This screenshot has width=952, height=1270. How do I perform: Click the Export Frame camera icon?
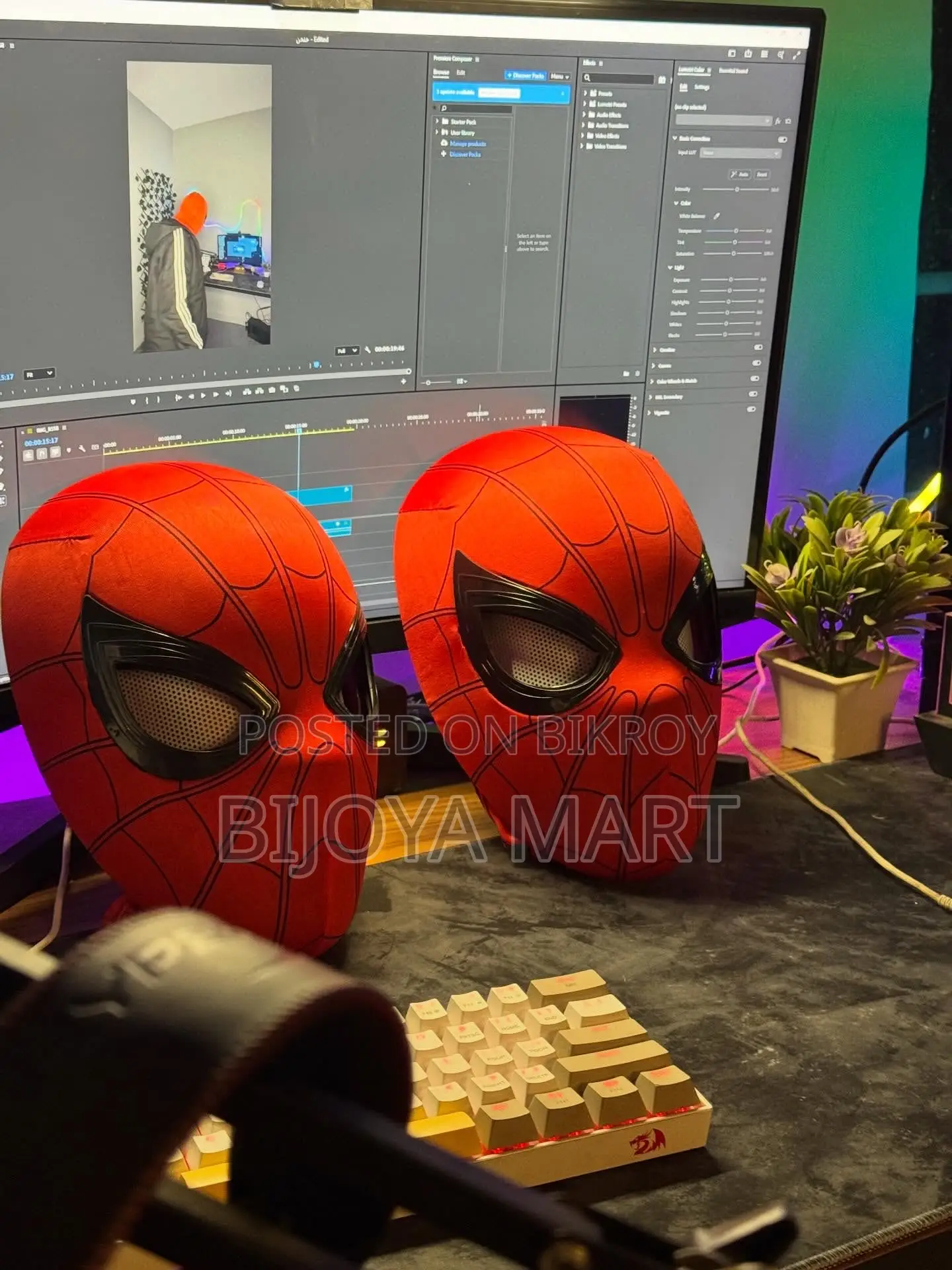click(x=272, y=390)
